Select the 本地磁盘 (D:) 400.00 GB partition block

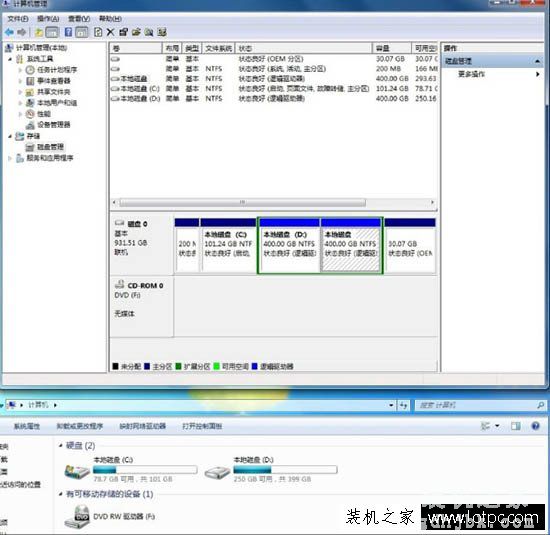point(289,246)
